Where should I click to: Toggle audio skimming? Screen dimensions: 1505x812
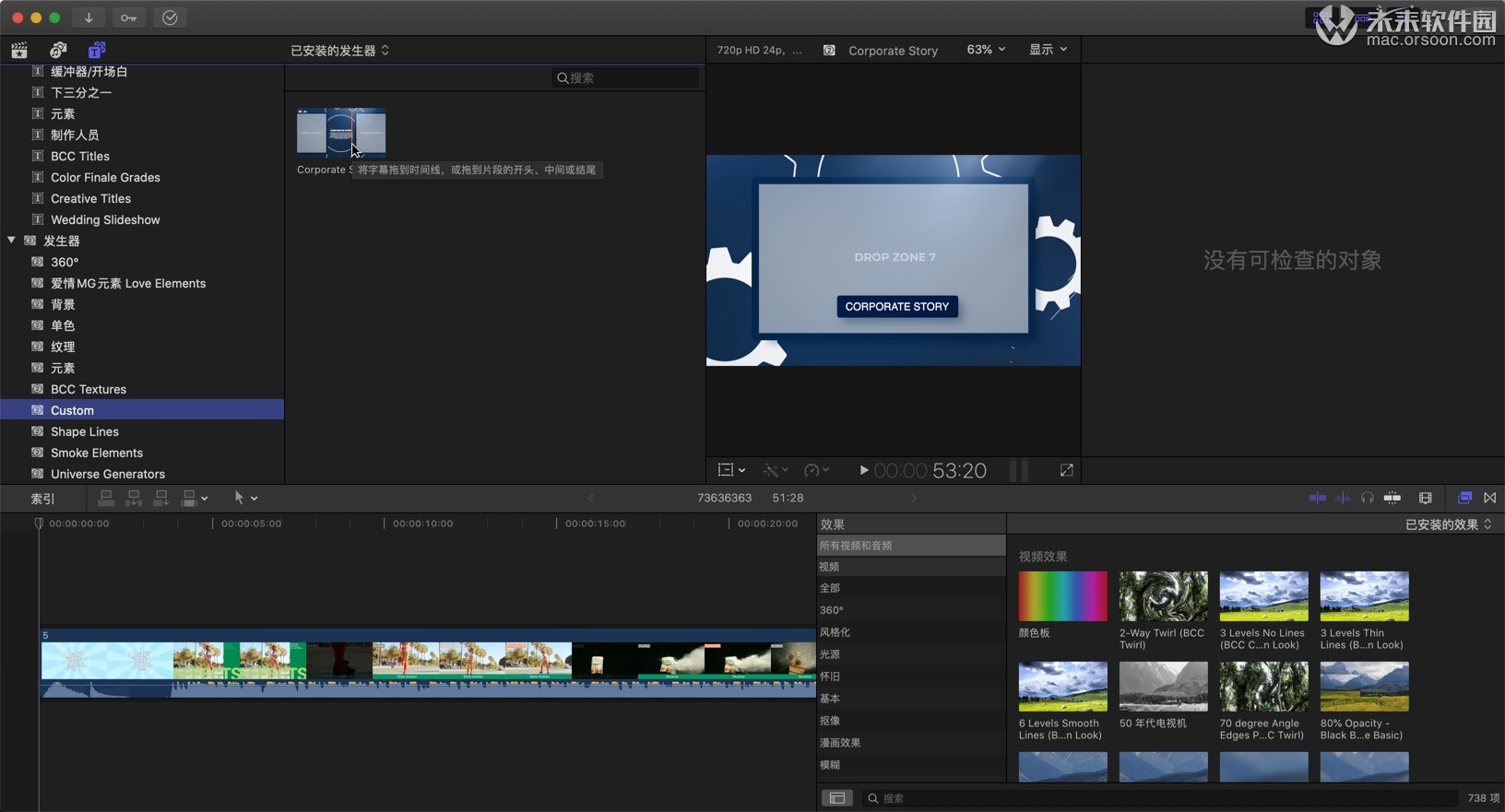point(1344,498)
